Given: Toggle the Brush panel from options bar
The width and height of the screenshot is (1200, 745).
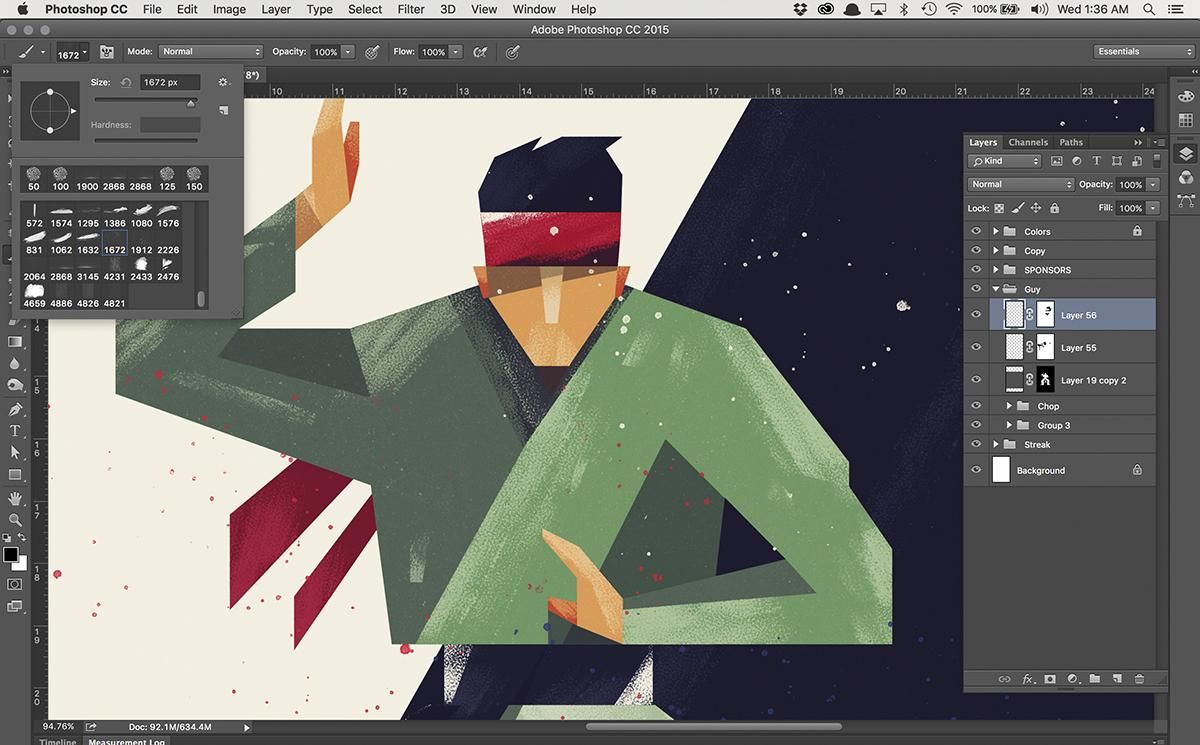Looking at the screenshot, I should (x=107, y=52).
